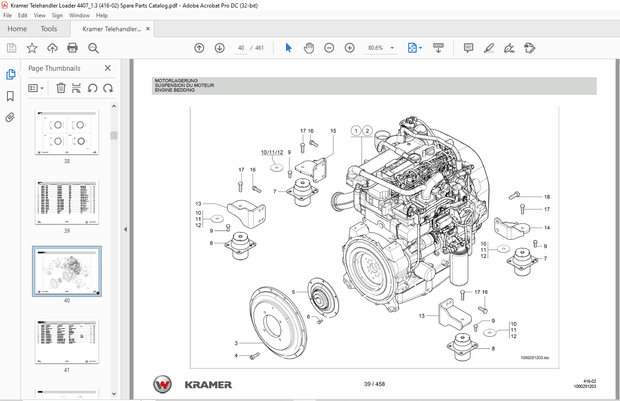Rotate page clockwise
The width and height of the screenshot is (620, 401).
click(x=108, y=88)
